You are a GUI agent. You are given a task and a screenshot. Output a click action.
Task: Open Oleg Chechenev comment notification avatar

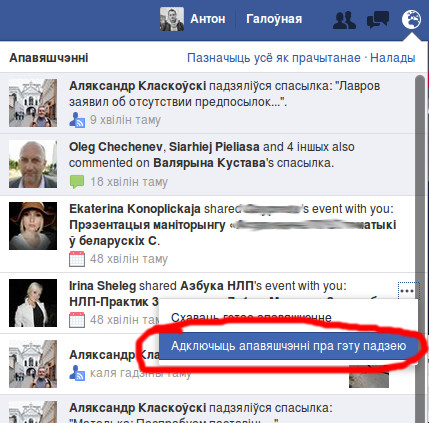click(x=33, y=164)
